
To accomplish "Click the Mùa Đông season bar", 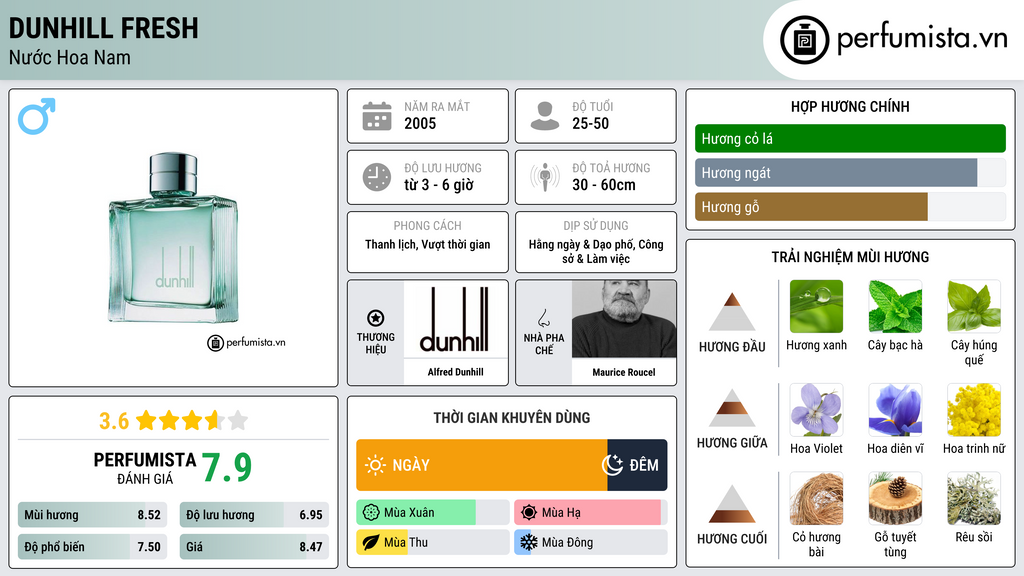I will [x=590, y=542].
